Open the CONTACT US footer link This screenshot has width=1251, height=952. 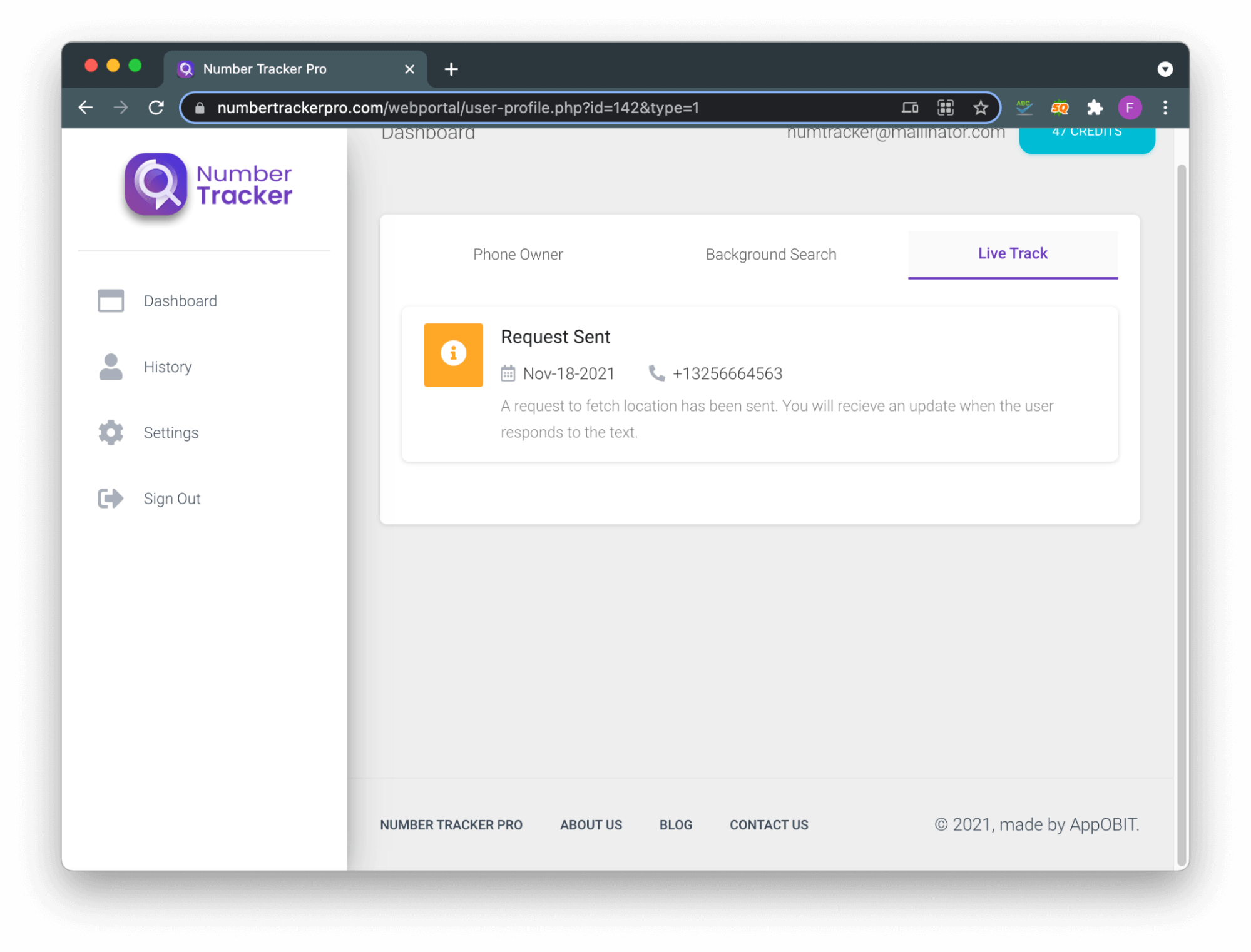768,824
